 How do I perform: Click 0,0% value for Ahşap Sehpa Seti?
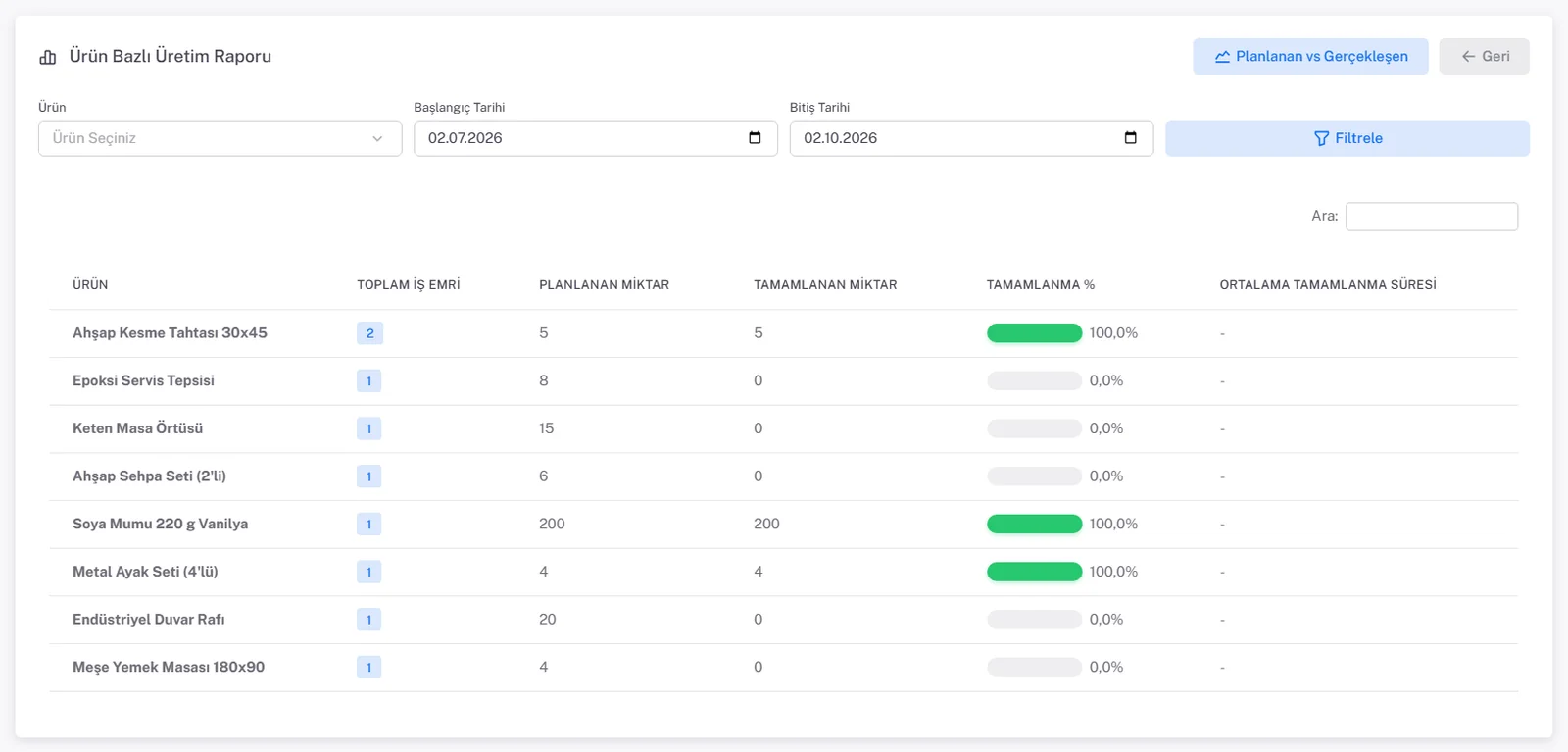point(1106,476)
